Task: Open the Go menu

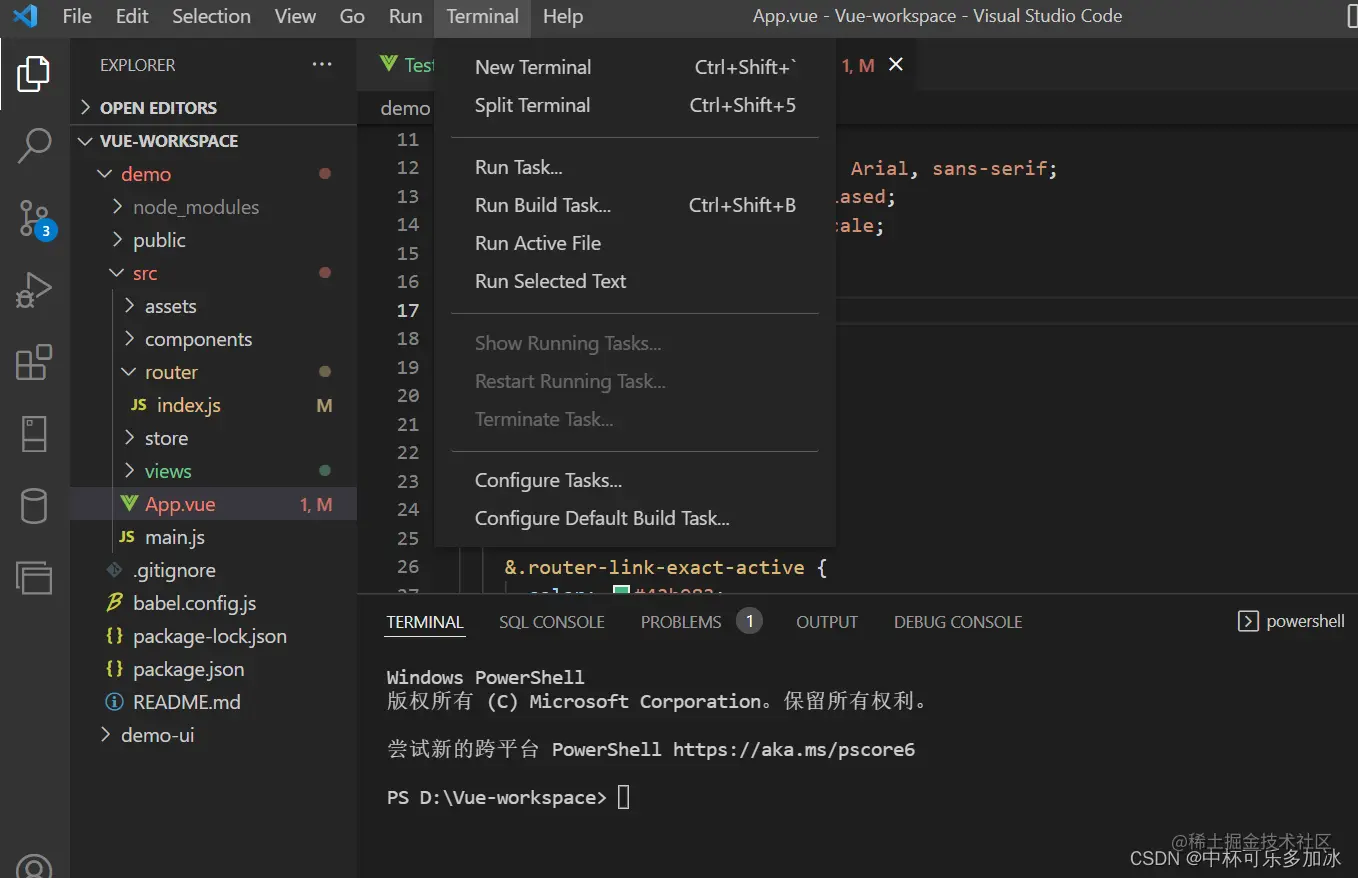Action: (352, 16)
